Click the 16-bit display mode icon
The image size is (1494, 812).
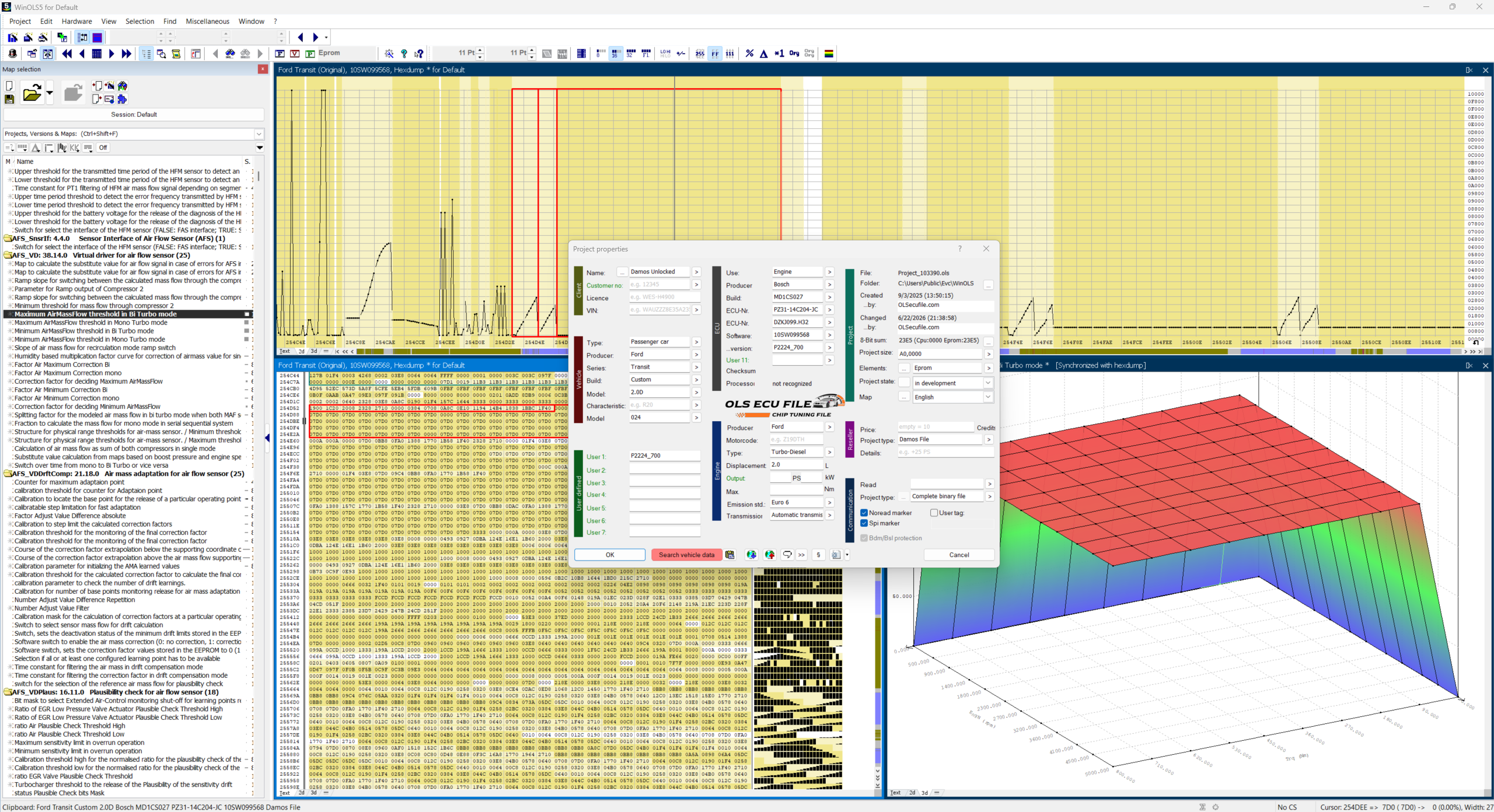(x=615, y=54)
